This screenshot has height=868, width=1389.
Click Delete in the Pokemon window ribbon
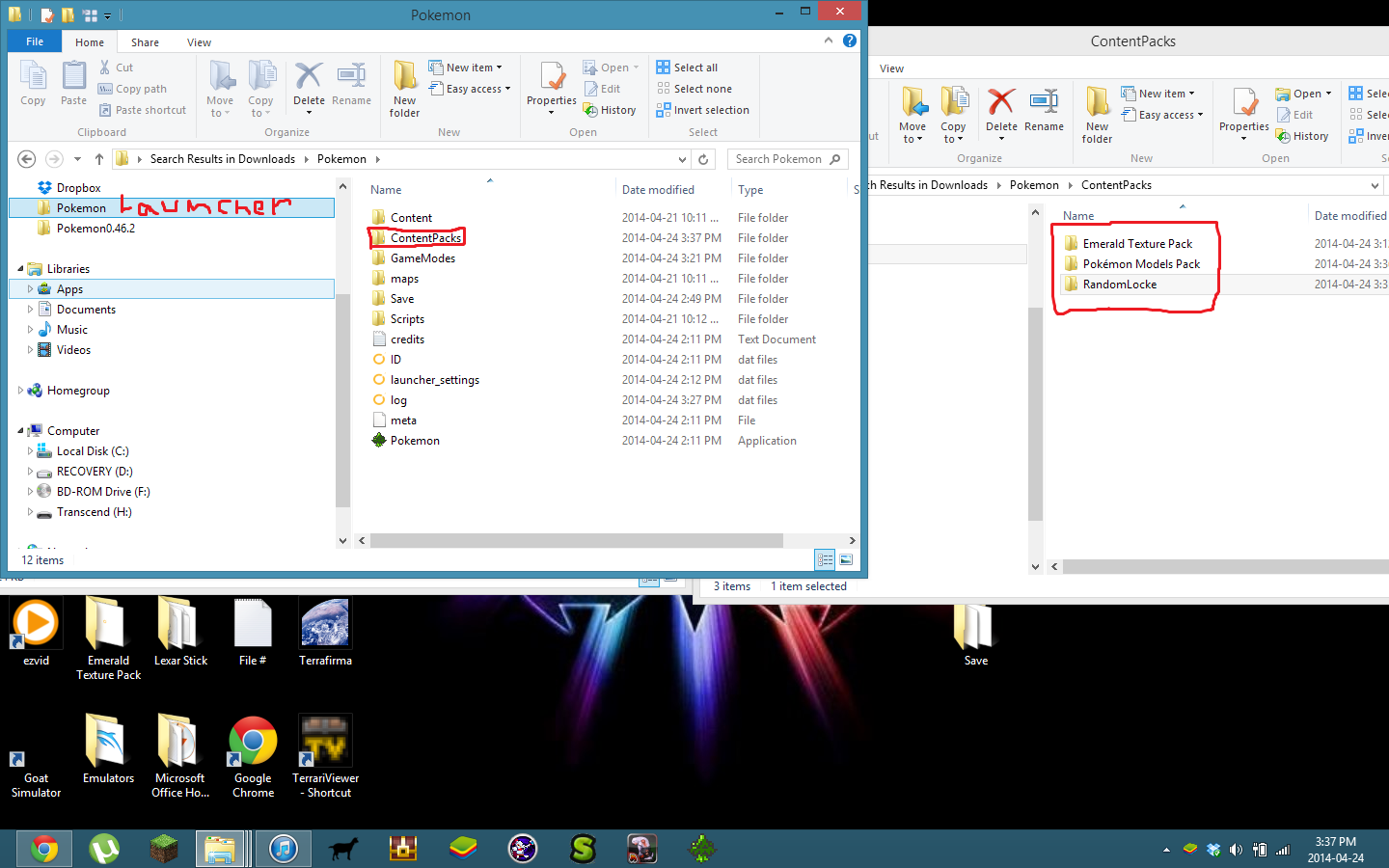pyautogui.click(x=309, y=83)
